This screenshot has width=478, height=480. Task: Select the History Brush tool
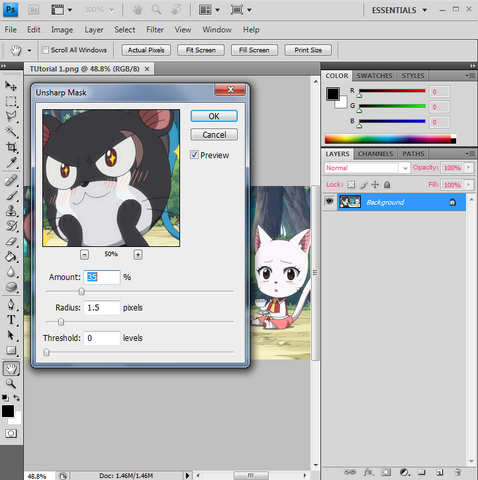click(11, 226)
